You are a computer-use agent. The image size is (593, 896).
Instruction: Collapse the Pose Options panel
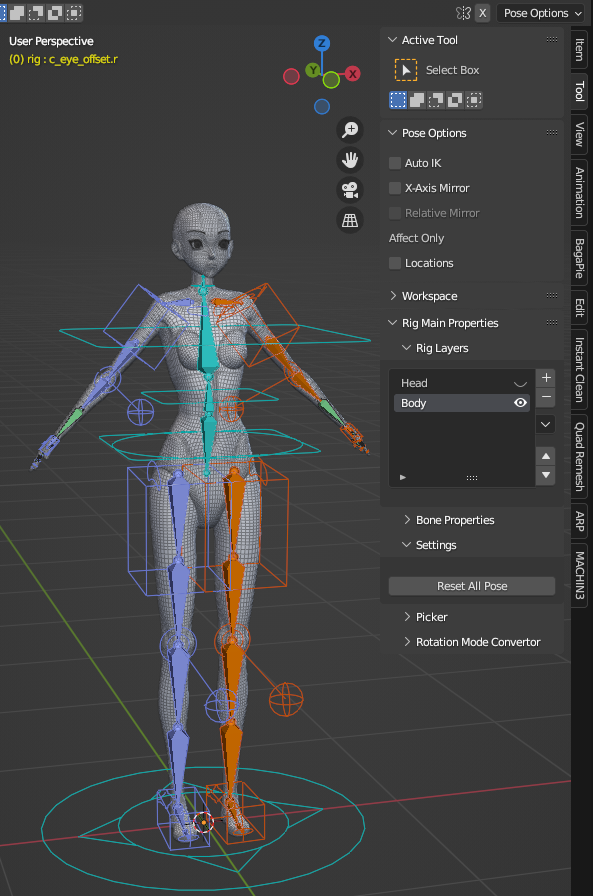click(392, 133)
